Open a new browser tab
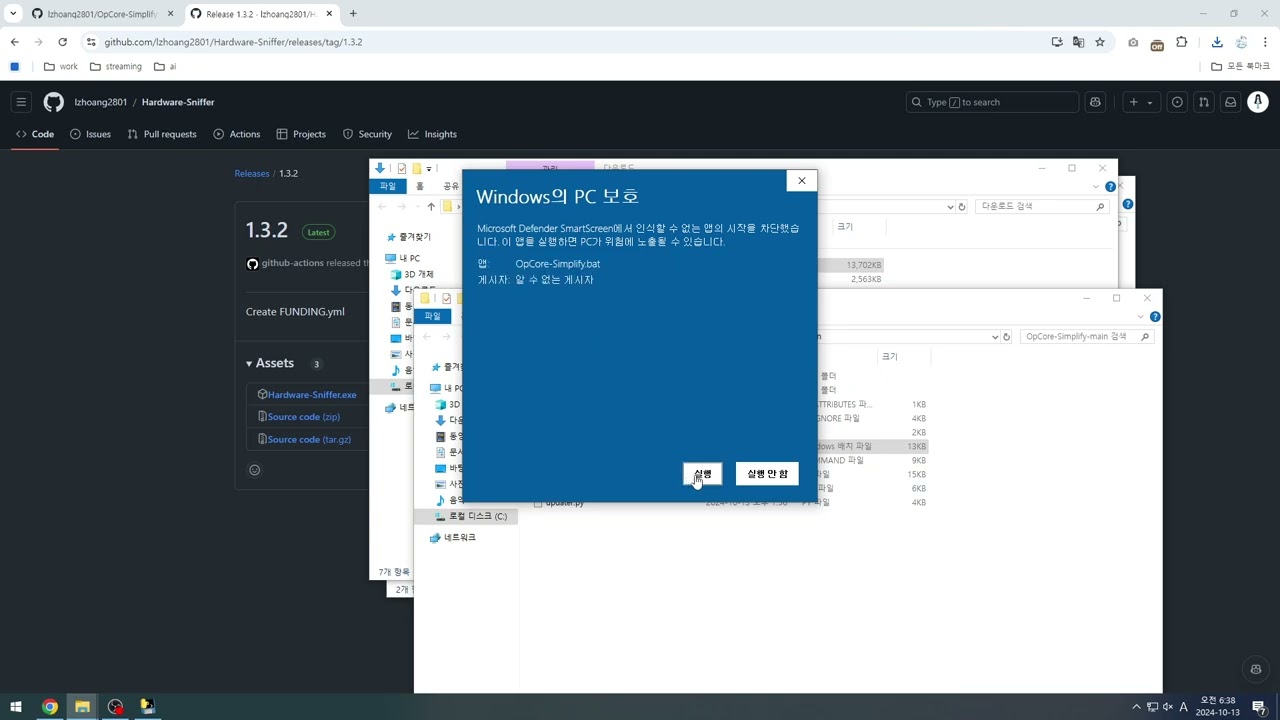The image size is (1280, 720). (353, 14)
